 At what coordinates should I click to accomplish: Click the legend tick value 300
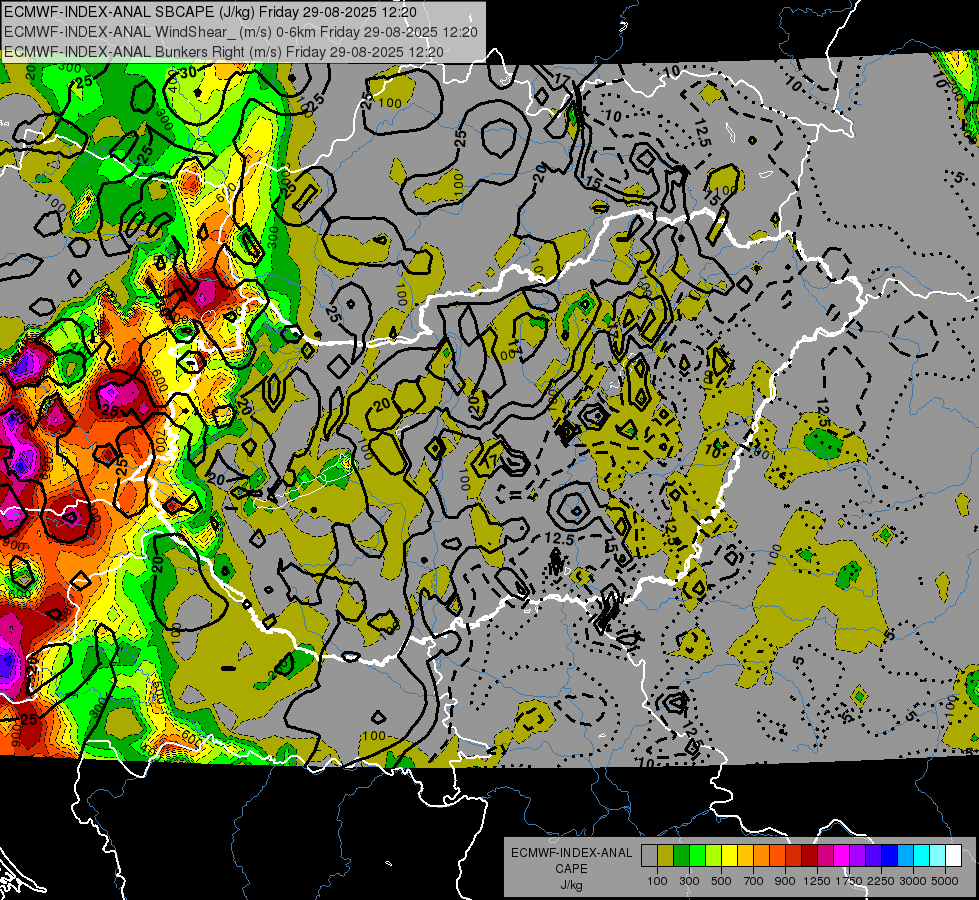point(689,881)
